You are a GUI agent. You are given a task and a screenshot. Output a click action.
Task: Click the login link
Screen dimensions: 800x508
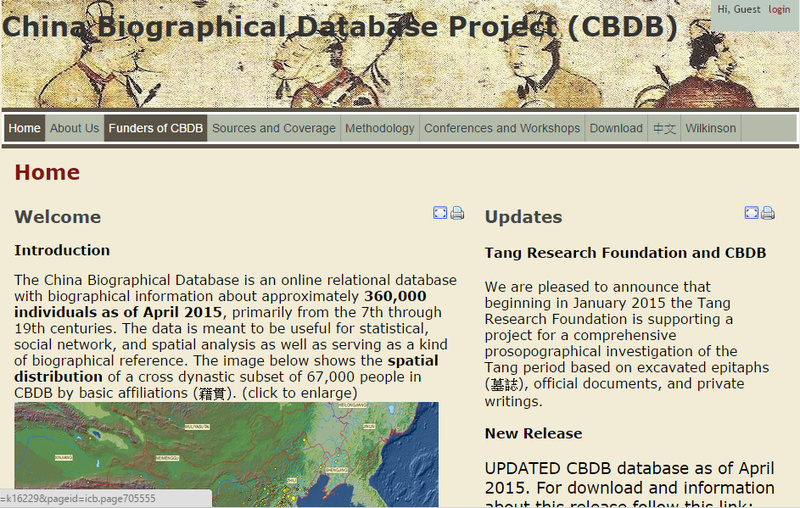[779, 10]
